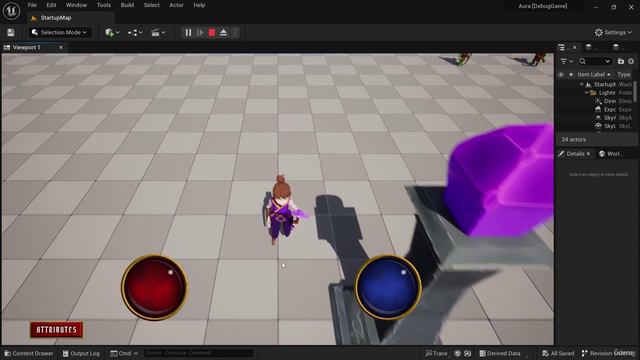Viewport: 640px width, 360px height.
Task: Click the ATTRIBUTES button in the game HUD
Action: 56,330
